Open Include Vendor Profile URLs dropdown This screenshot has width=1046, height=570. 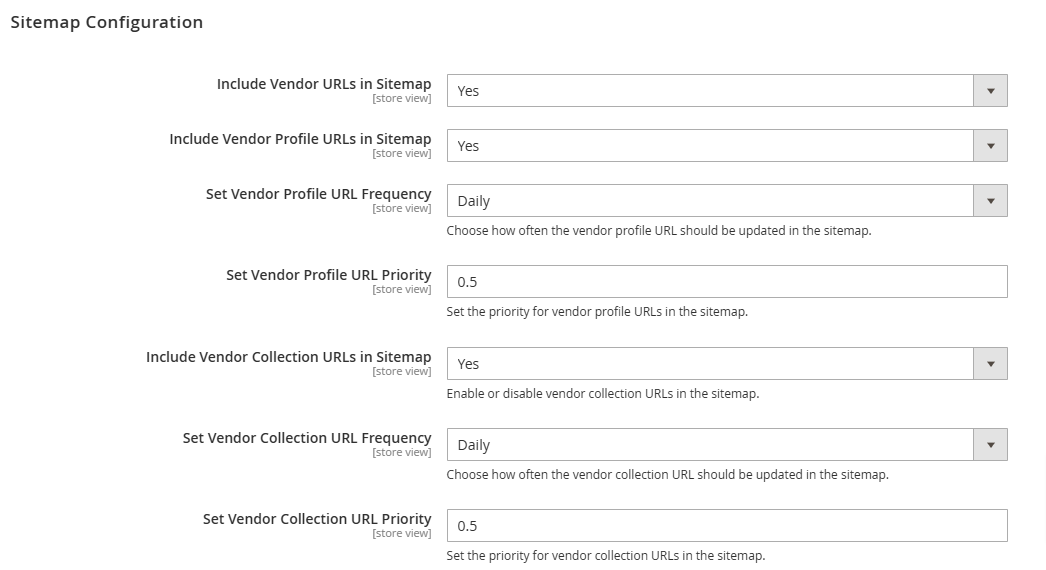click(726, 146)
